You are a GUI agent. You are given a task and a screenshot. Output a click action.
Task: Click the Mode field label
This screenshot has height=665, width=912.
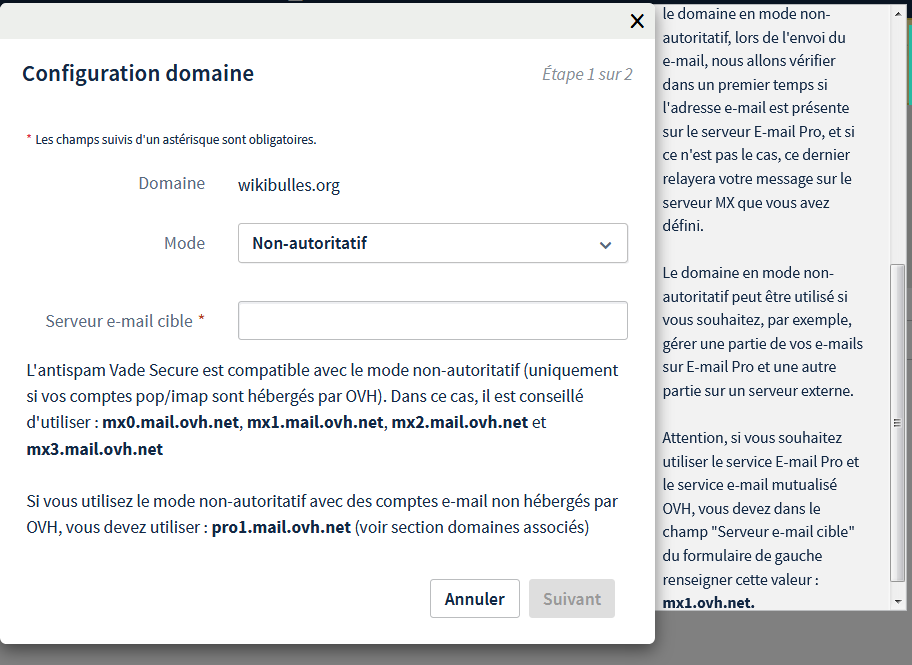pyautogui.click(x=184, y=243)
